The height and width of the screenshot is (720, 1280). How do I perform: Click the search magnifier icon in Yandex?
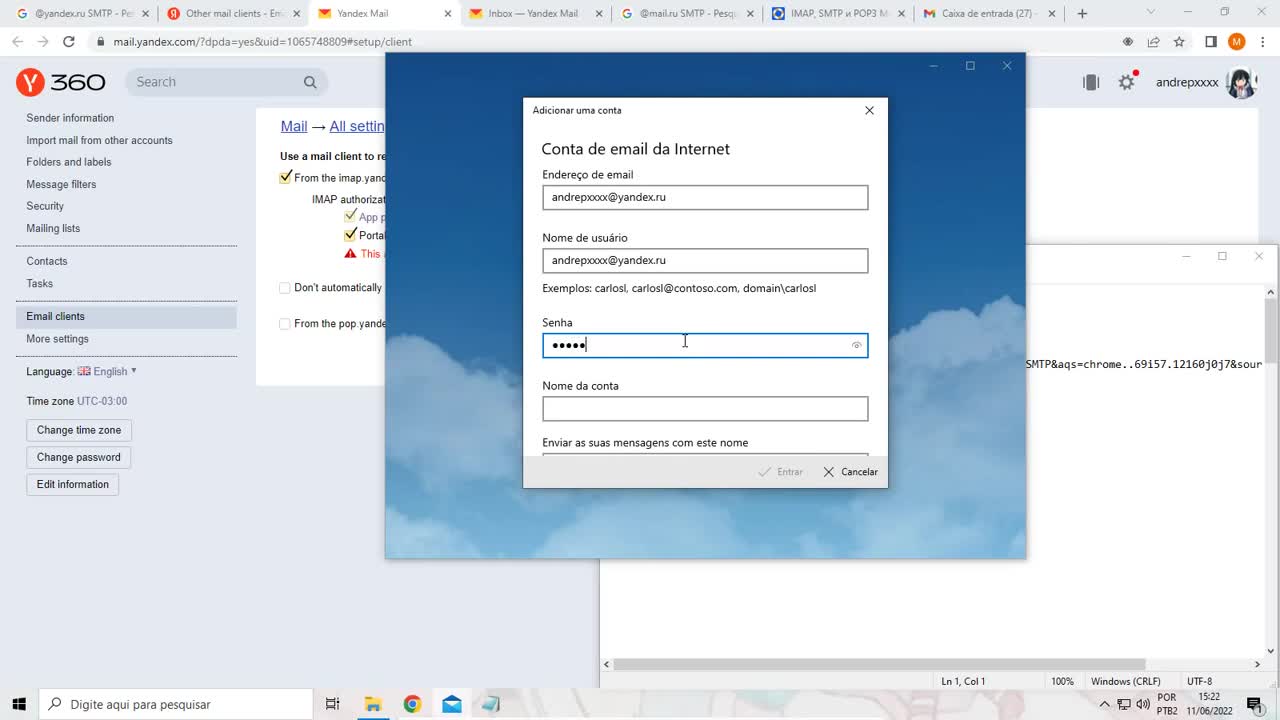click(310, 82)
